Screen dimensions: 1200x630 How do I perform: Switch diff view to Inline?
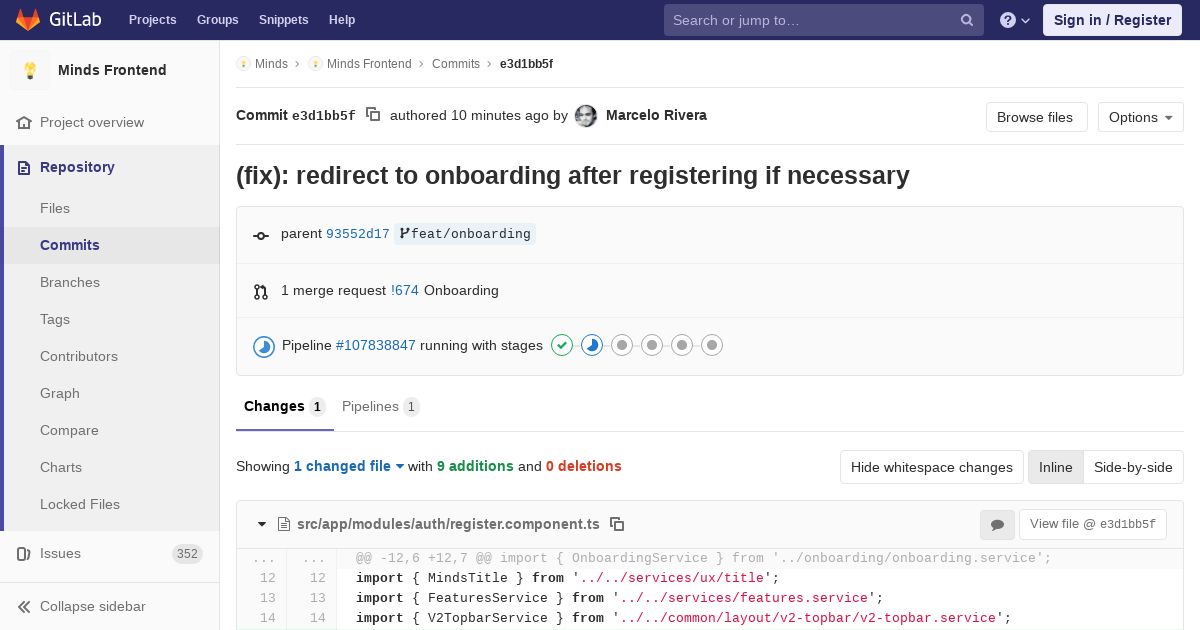[1055, 467]
